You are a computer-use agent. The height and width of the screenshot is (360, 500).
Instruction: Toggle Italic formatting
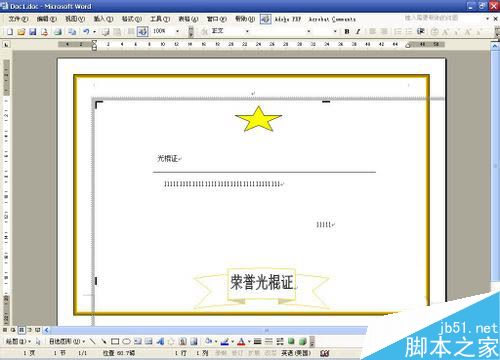(x=358, y=32)
